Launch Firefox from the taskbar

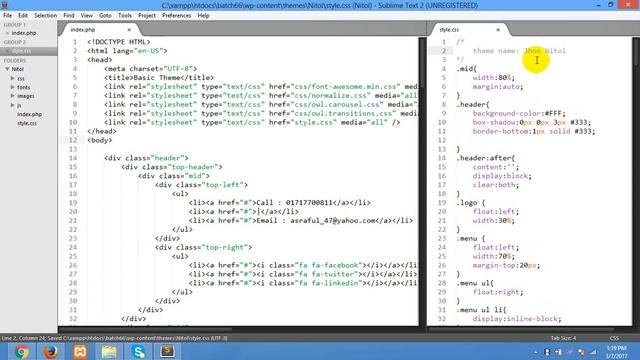pyautogui.click(x=51, y=351)
